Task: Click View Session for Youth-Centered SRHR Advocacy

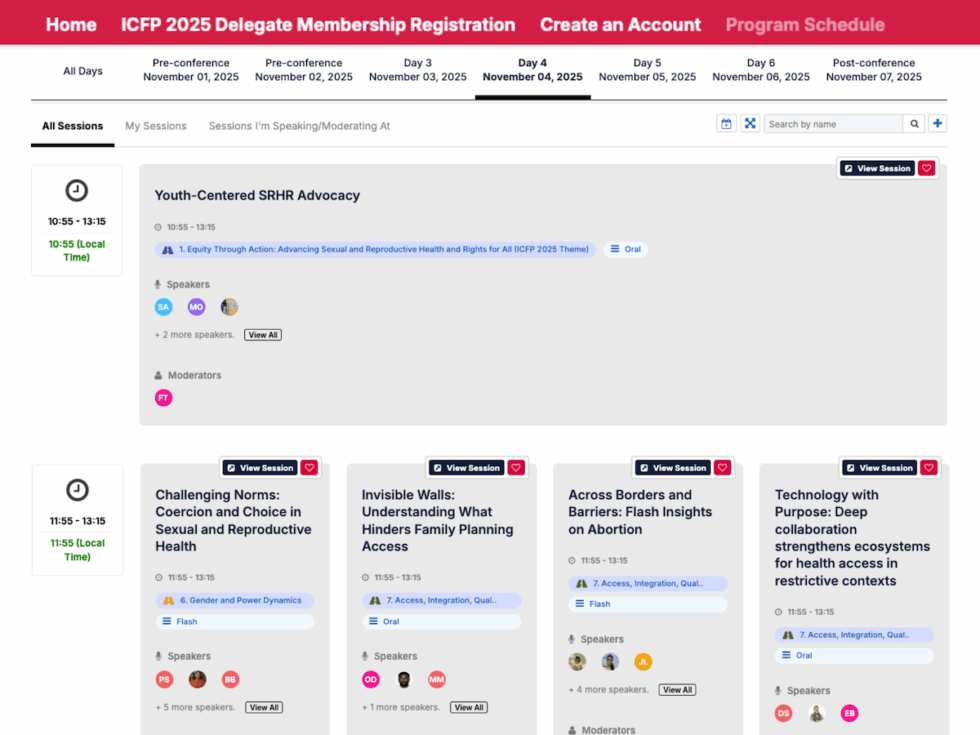Action: click(x=877, y=167)
